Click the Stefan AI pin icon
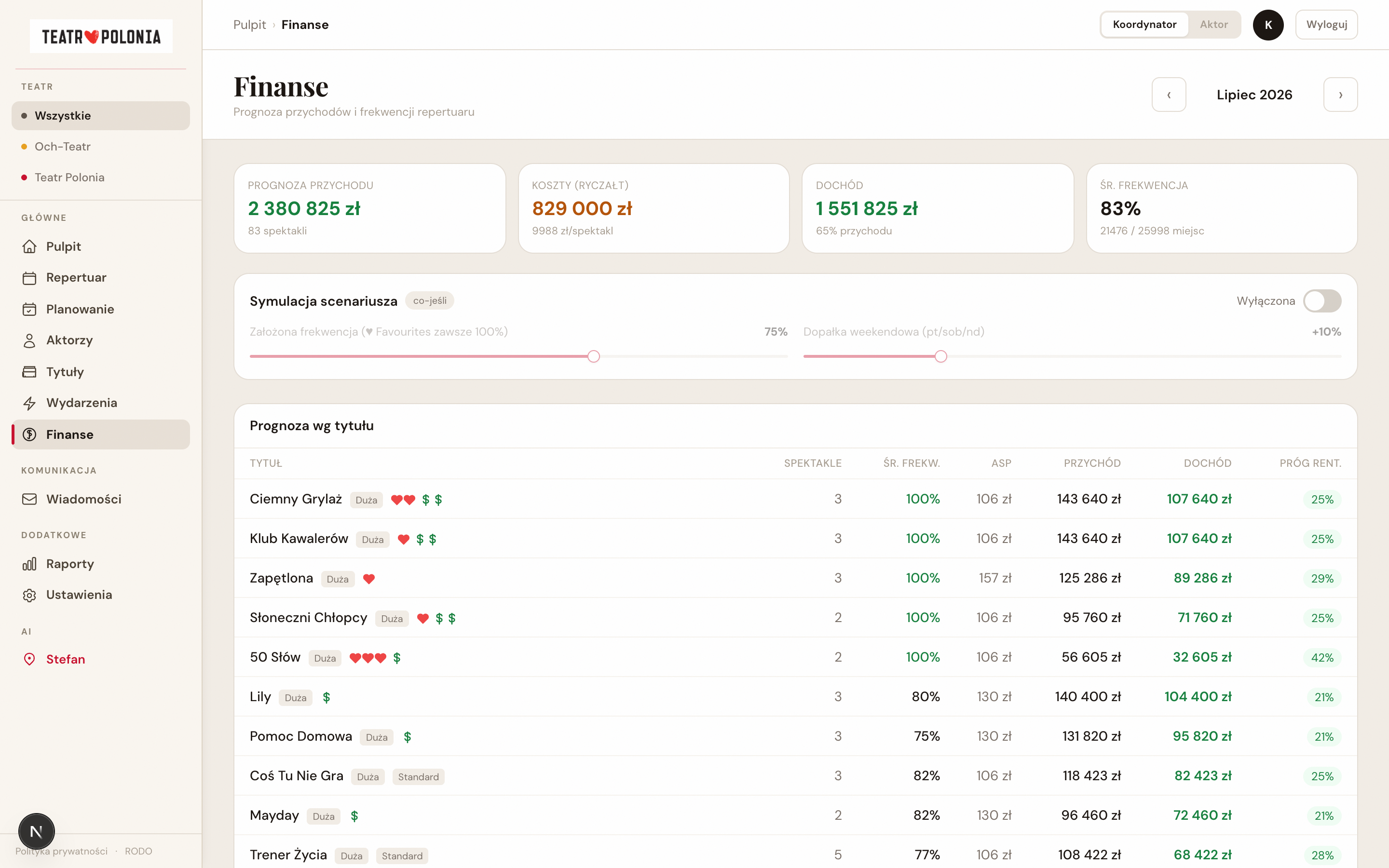Image resolution: width=1389 pixels, height=868 pixels. (29, 659)
